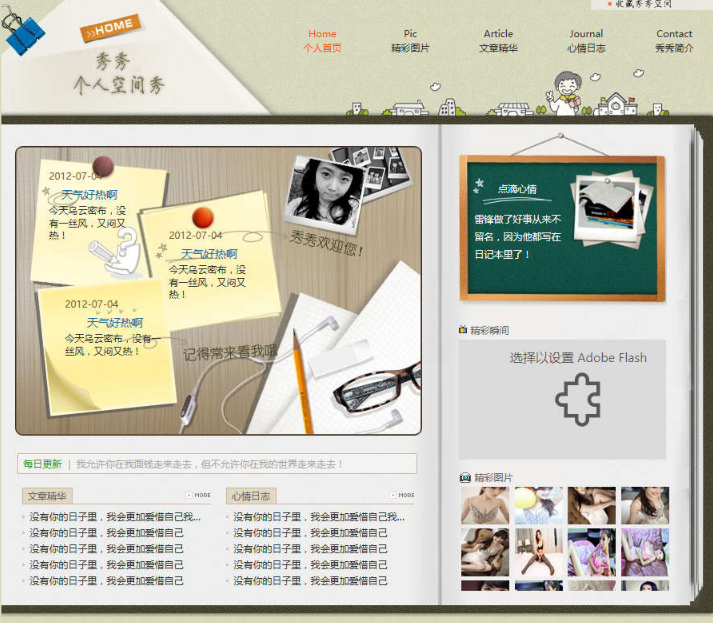The width and height of the screenshot is (713, 623).
Task: Open the first thumbnail in the 精彩图片 gallery
Action: tap(485, 505)
